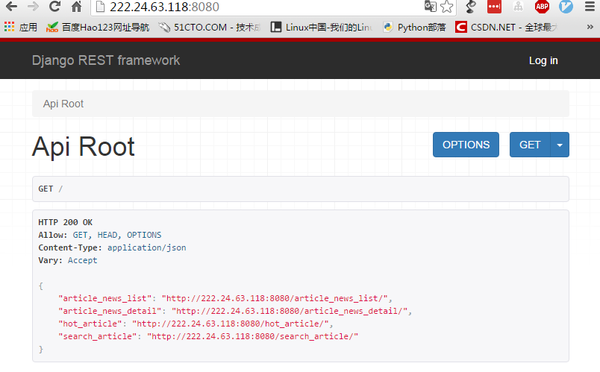Click the blue check extension icon
600x372 pixels.
tap(566, 7)
